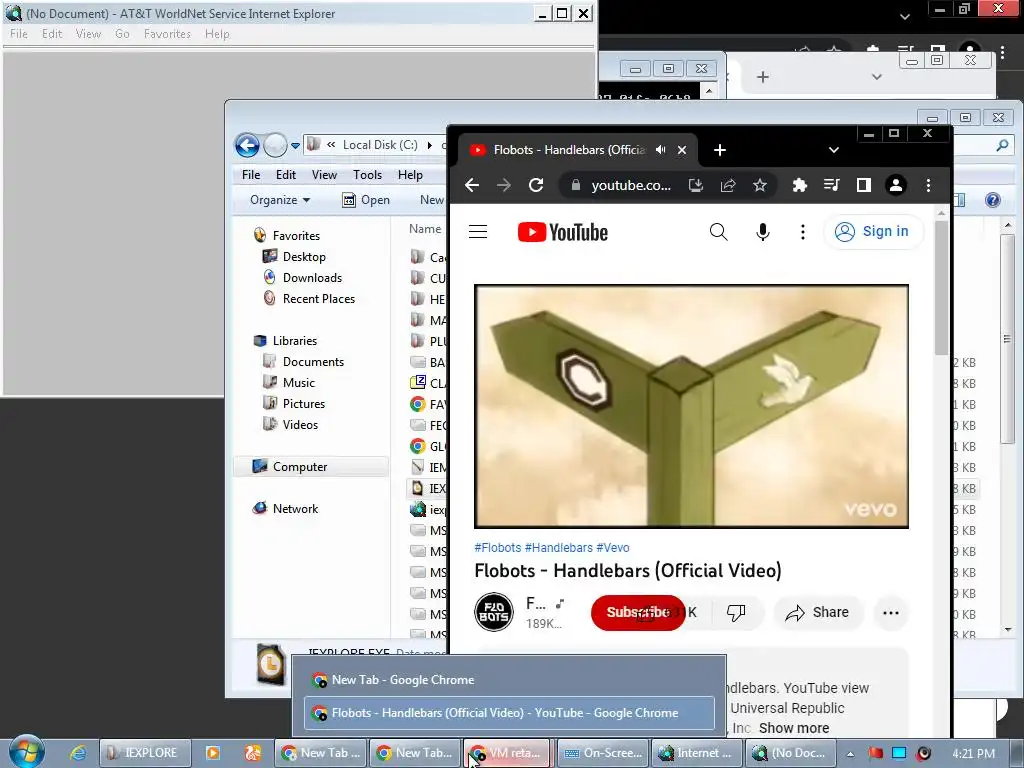Open the Organize dropdown in Explorer

coord(280,200)
